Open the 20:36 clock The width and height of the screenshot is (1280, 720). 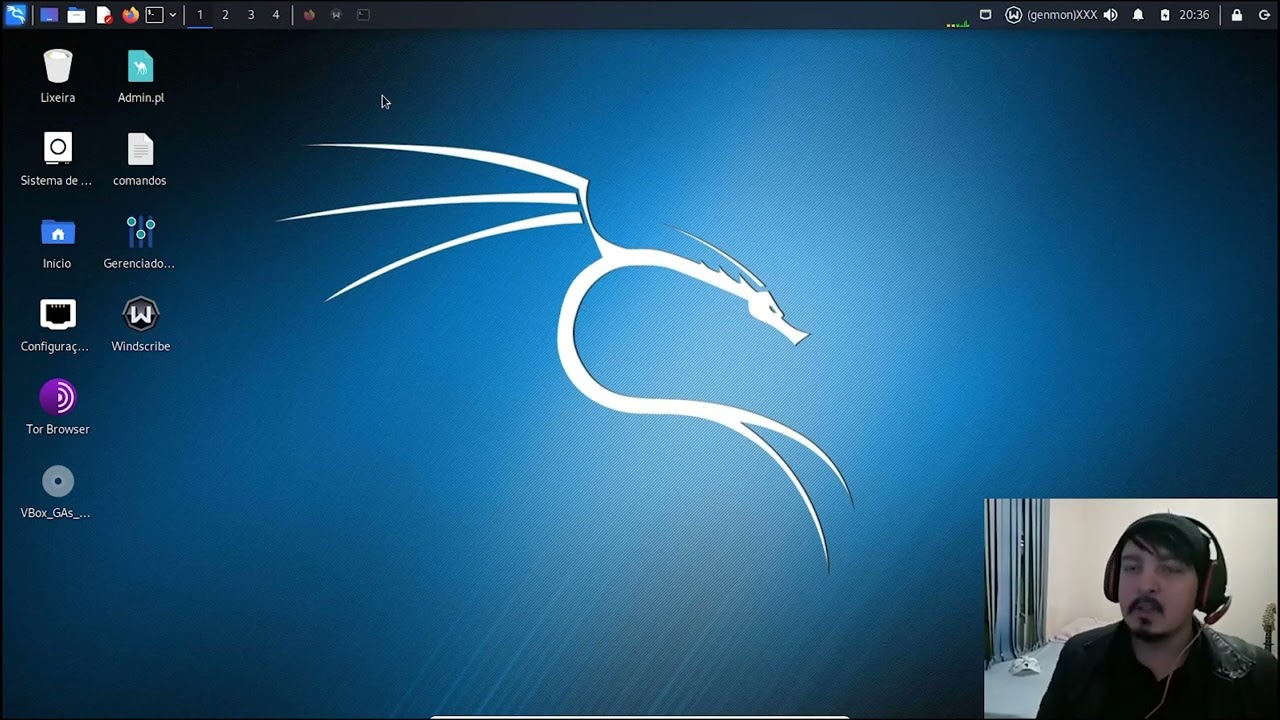coord(1194,15)
